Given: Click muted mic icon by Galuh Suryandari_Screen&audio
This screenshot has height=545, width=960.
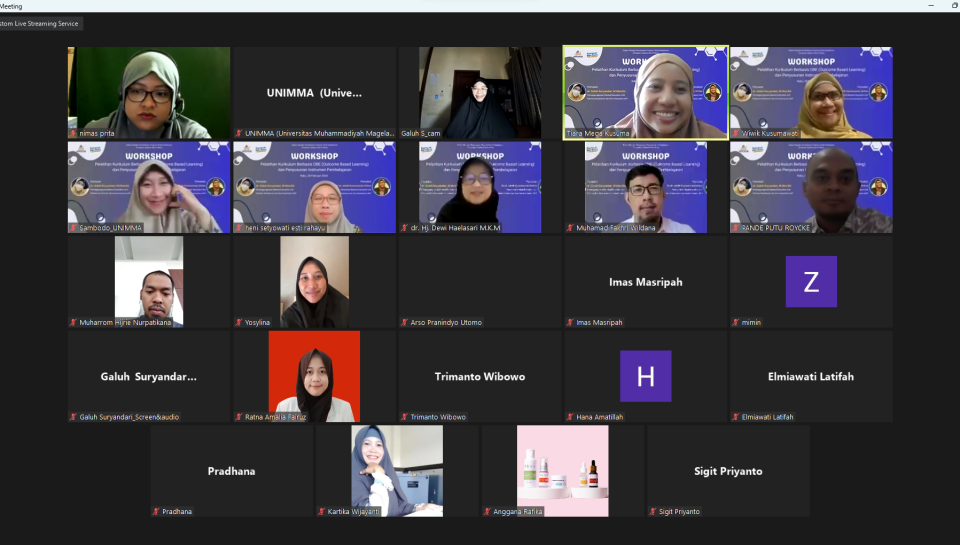Looking at the screenshot, I should click(73, 417).
